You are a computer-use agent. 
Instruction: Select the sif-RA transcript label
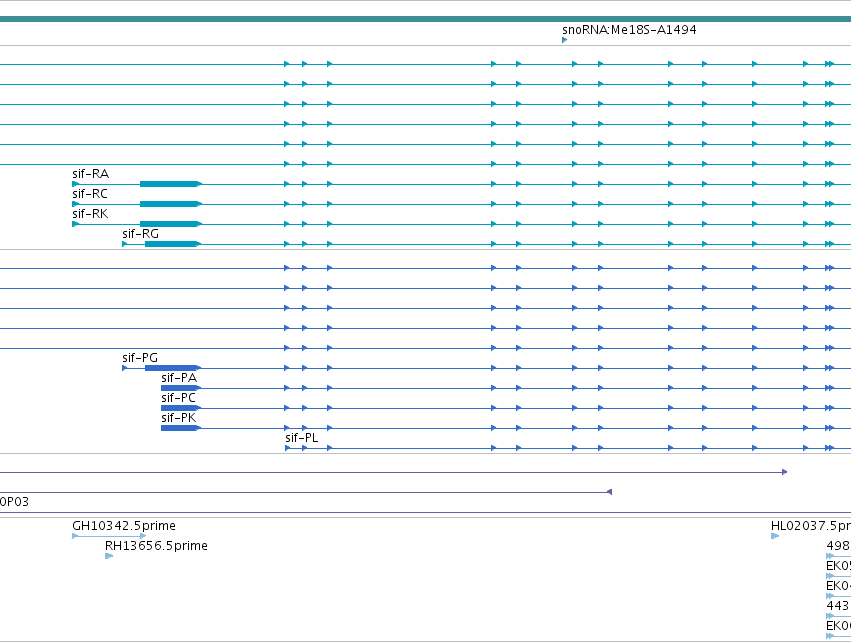tap(91, 174)
